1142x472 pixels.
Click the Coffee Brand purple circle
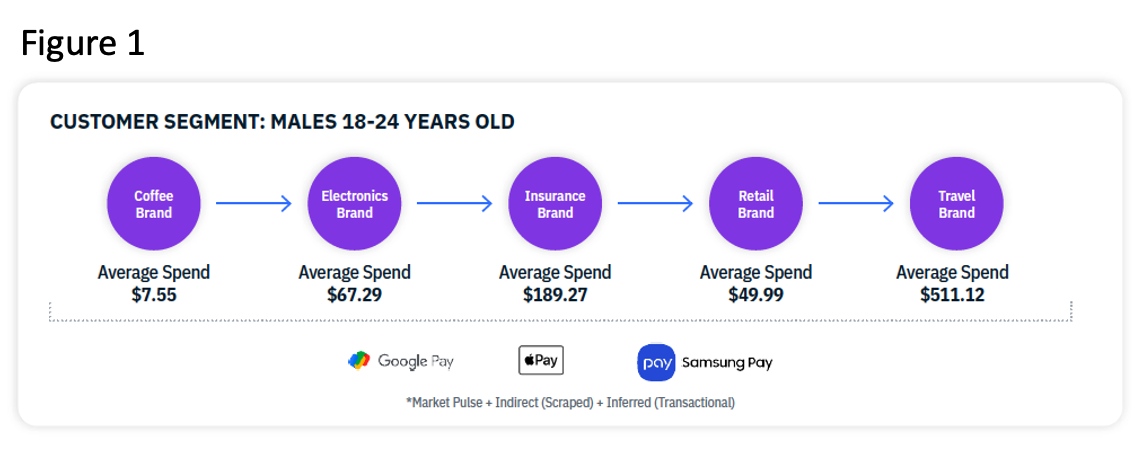click(153, 204)
